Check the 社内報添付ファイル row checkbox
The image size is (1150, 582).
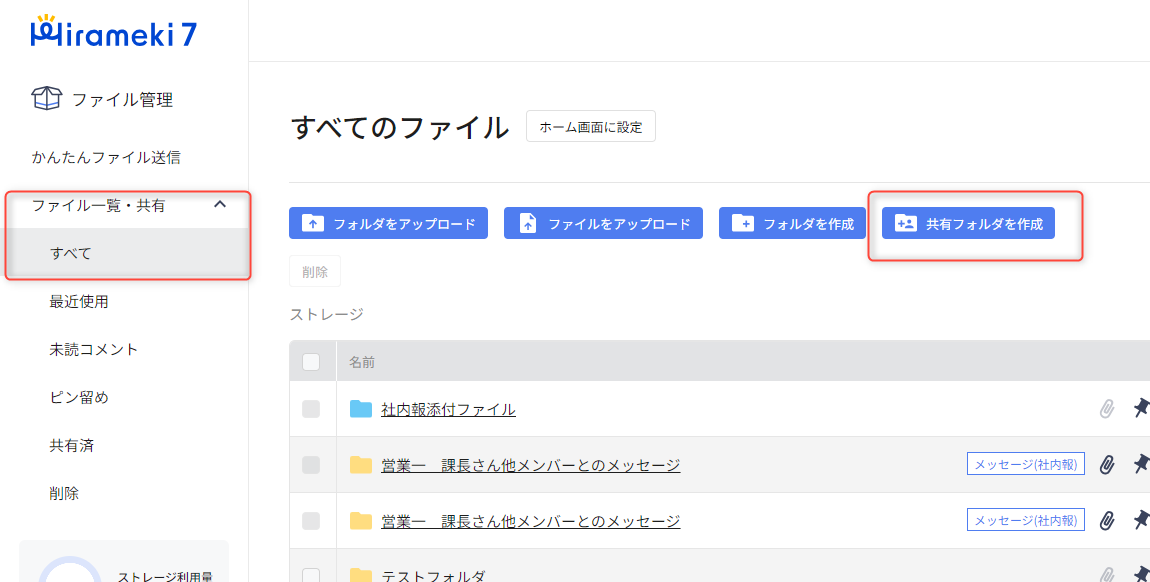(311, 409)
